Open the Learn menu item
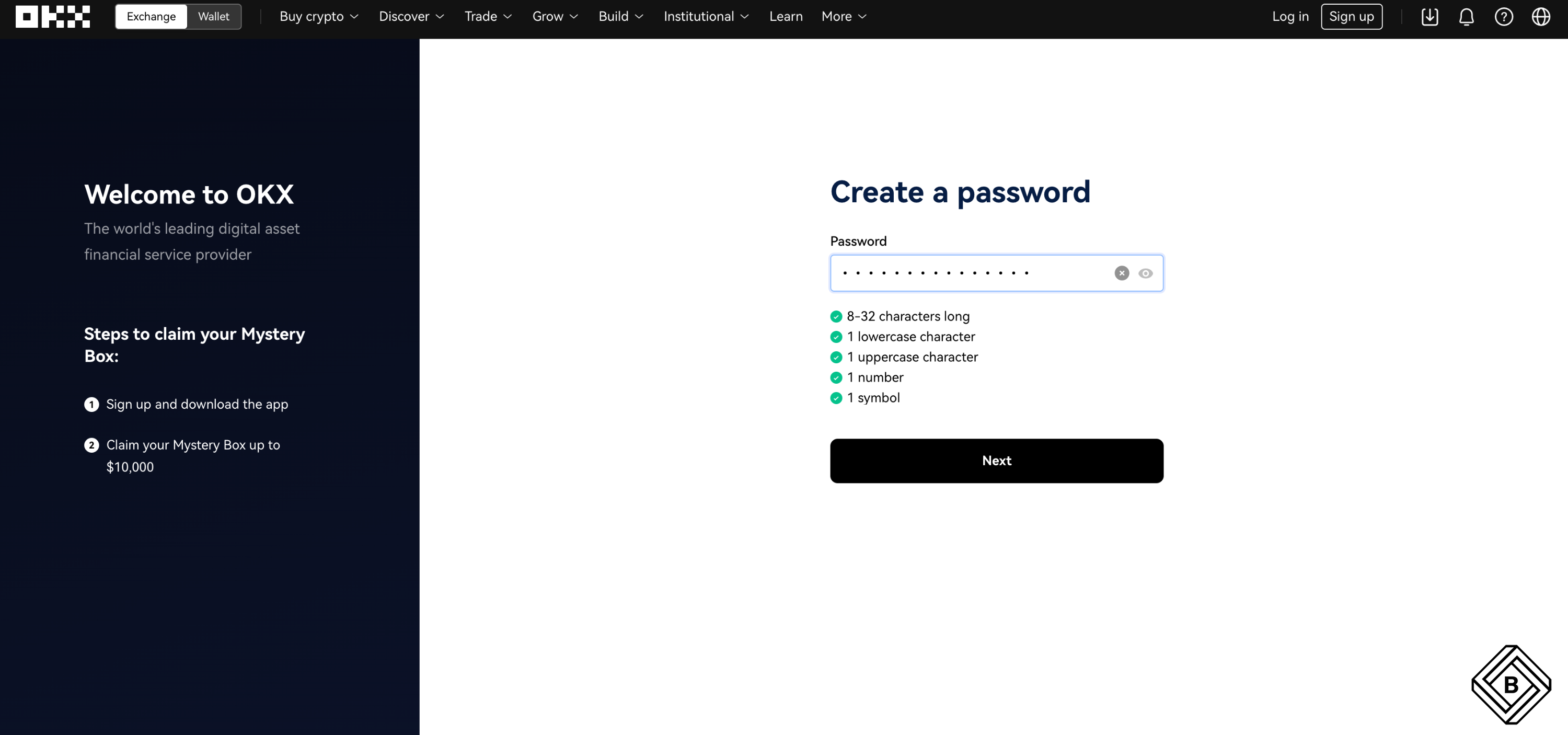 (x=786, y=16)
